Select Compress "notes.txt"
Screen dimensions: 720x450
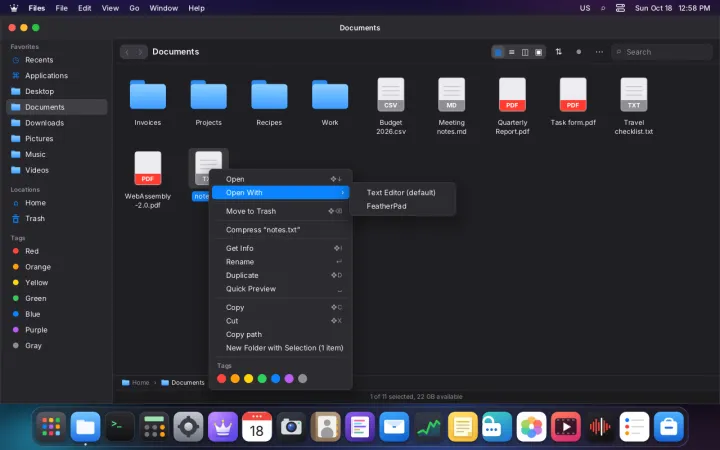(x=280, y=230)
